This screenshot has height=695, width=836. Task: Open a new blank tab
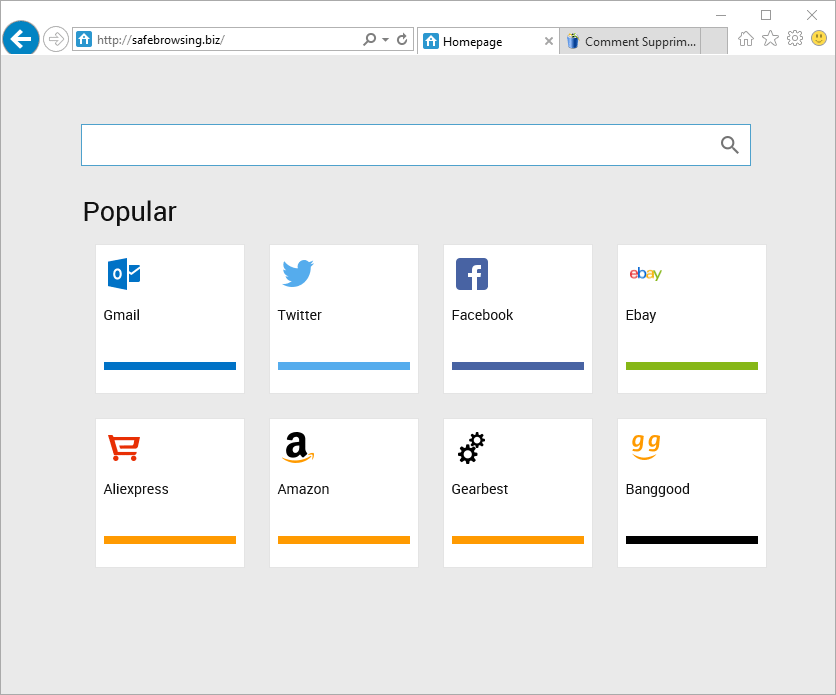pos(714,42)
